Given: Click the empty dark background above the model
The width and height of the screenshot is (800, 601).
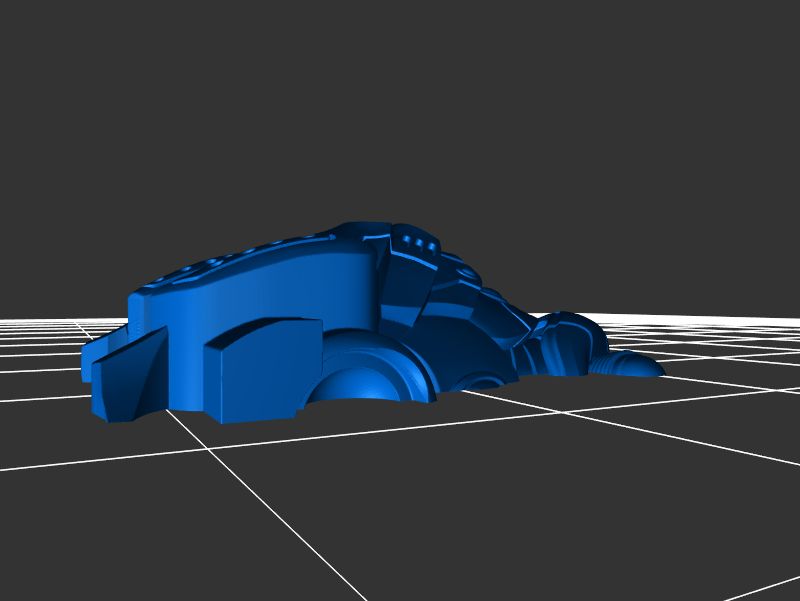Looking at the screenshot, I should 400,100.
